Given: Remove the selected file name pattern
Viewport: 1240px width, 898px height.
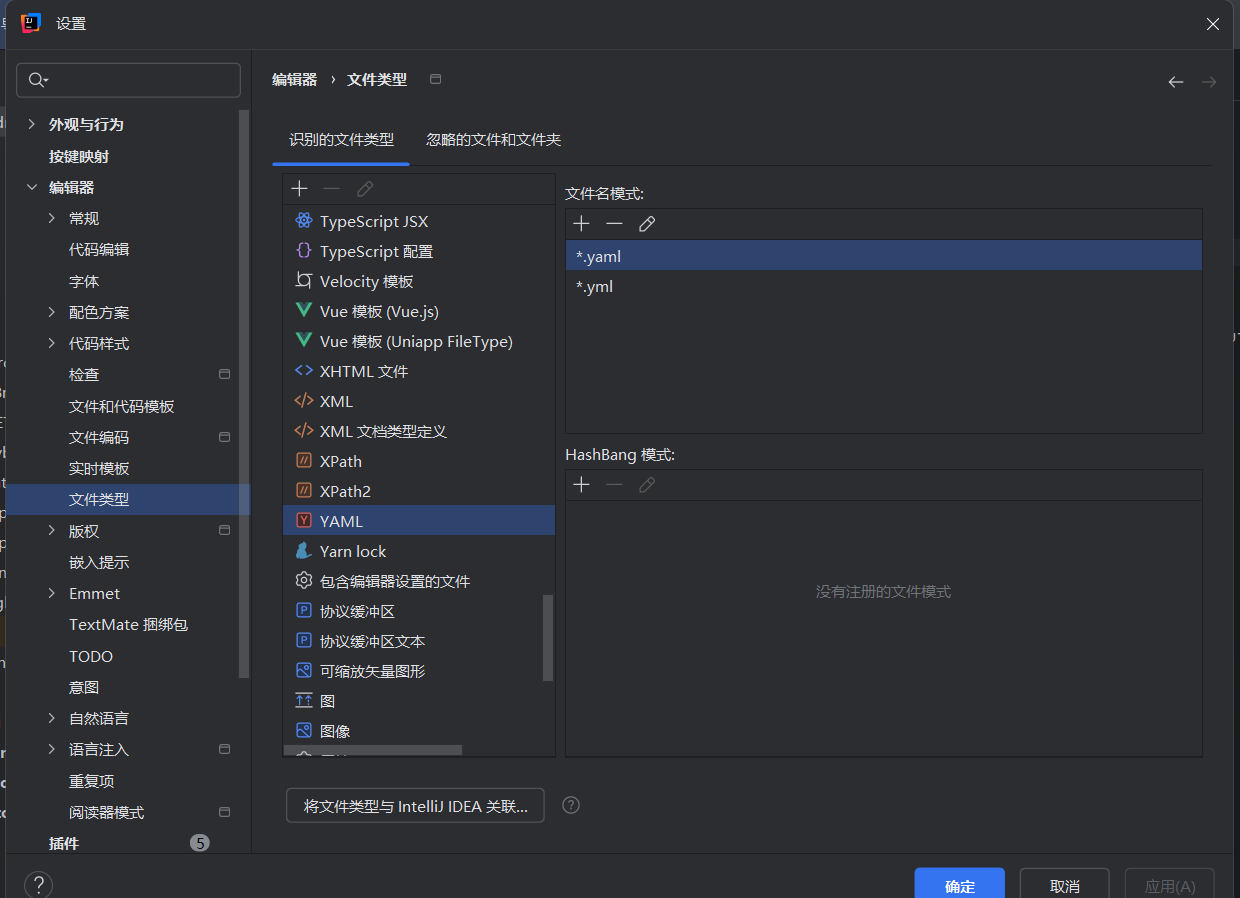Looking at the screenshot, I should 614,224.
